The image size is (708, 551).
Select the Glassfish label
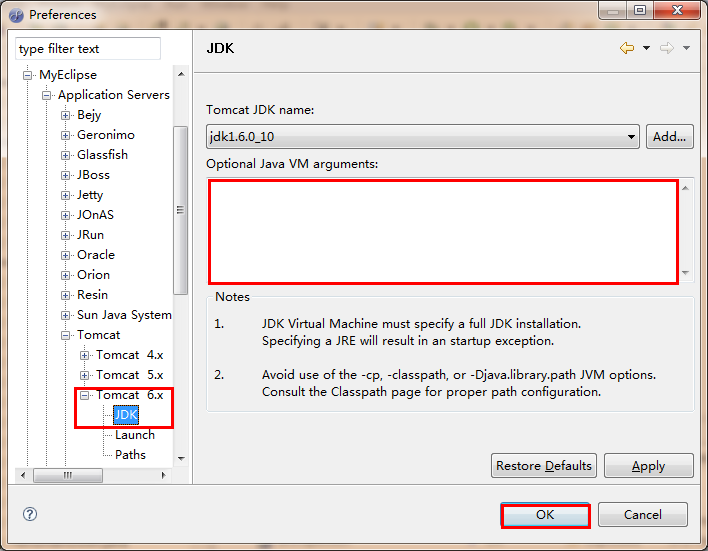tap(102, 154)
